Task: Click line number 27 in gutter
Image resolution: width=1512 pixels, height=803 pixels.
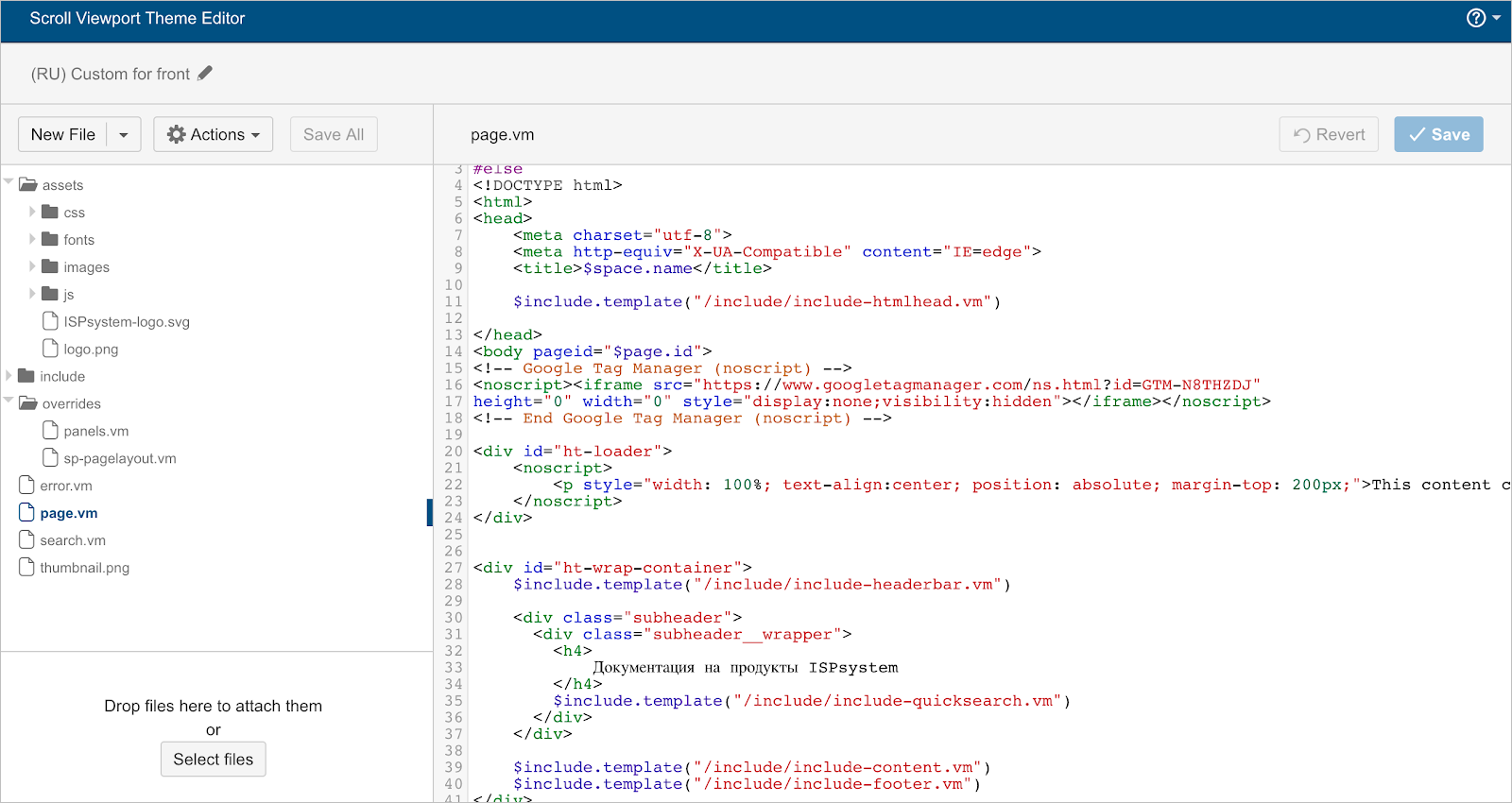Action: point(454,568)
